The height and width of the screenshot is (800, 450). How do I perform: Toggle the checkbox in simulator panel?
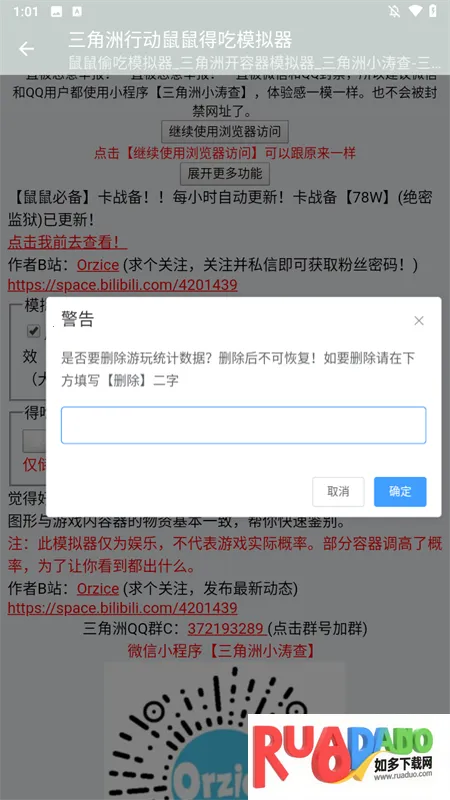coord(34,331)
